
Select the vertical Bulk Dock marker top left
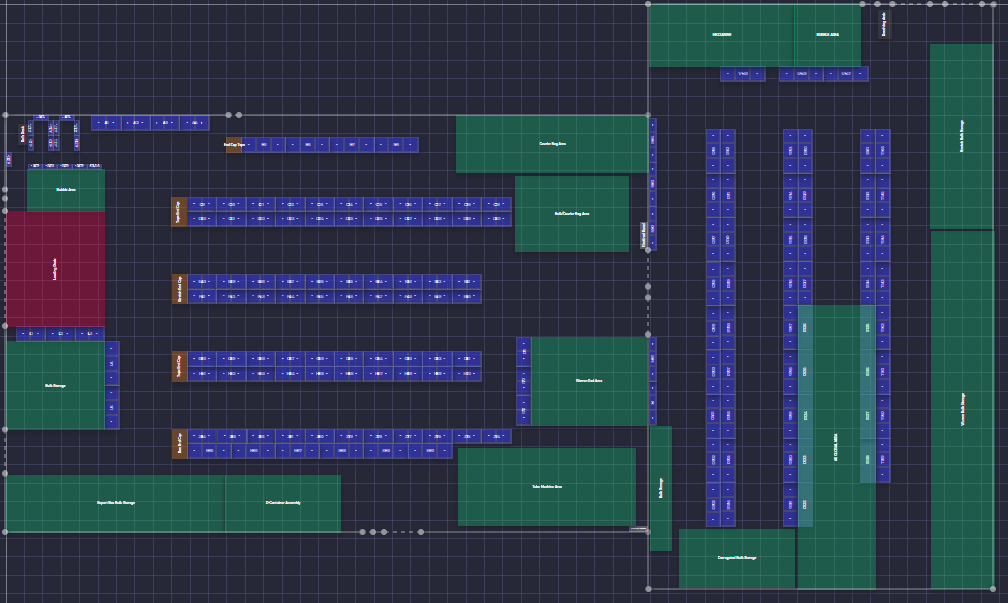21,136
